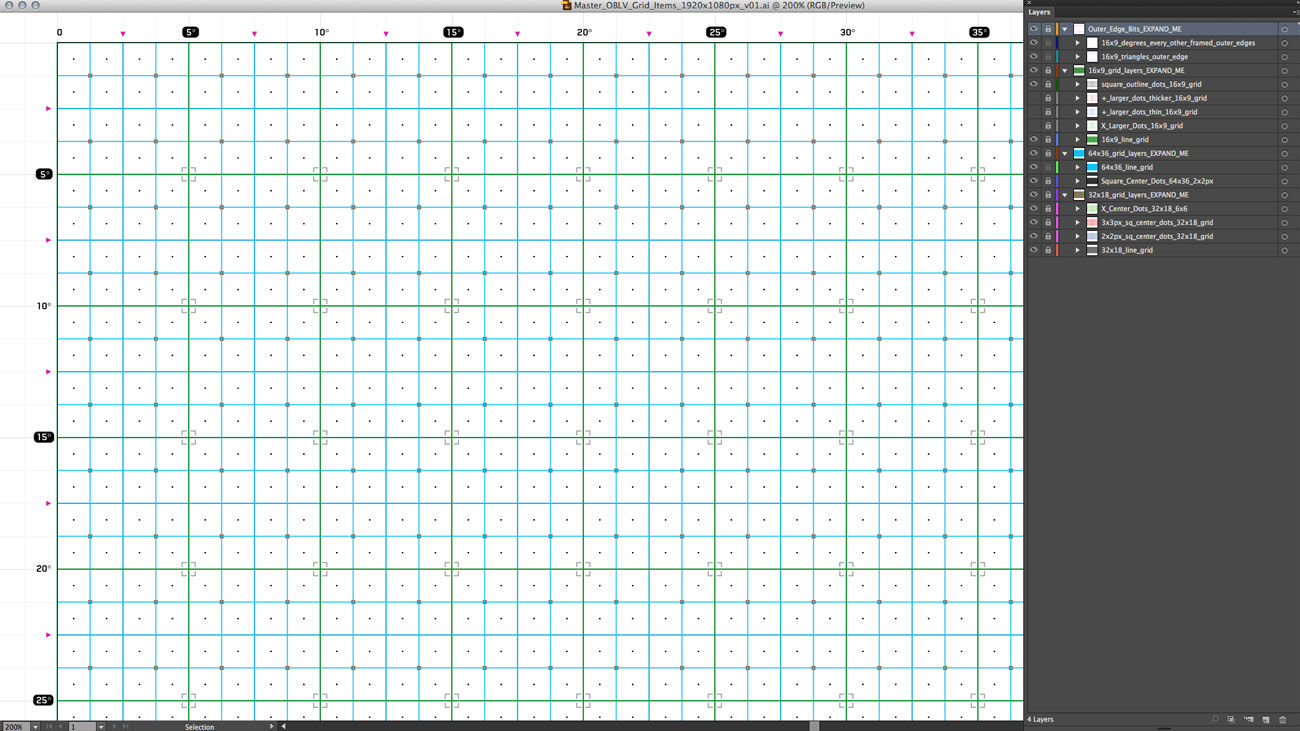Unlock the +_larger_dots_thicker_16x9_grid sublayer
Viewport: 1300px width, 731px height.
(x=1048, y=98)
